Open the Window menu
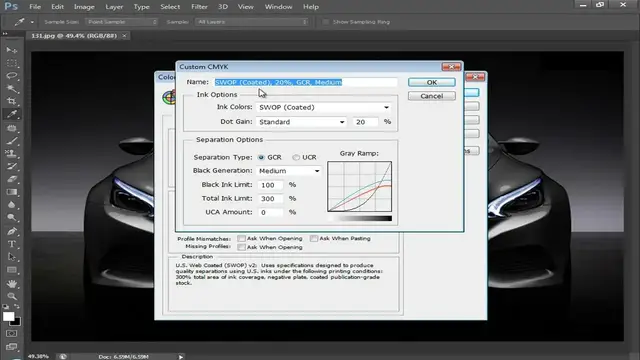Image resolution: width=640 pixels, height=360 pixels. (x=278, y=7)
